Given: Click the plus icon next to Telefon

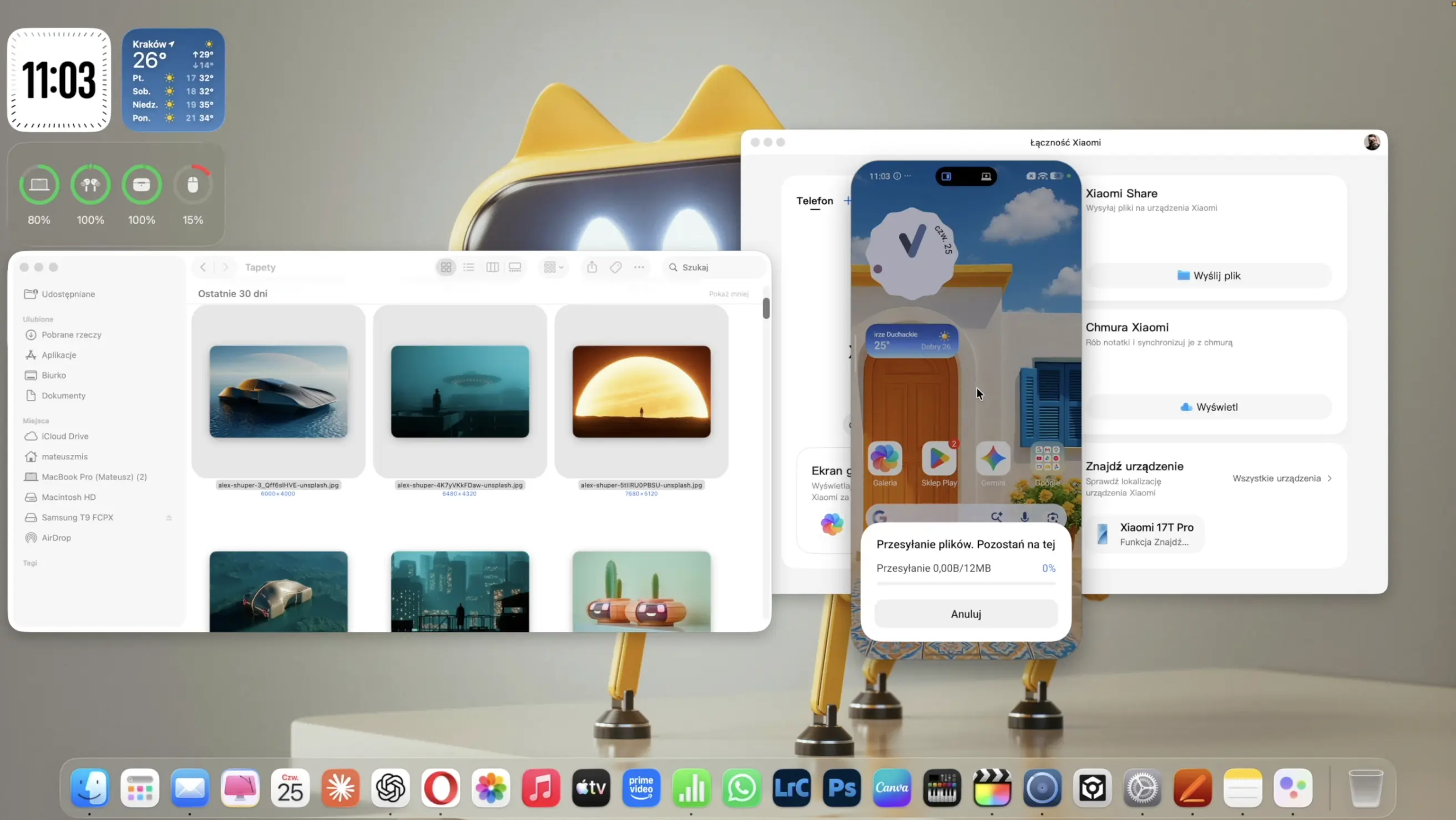Looking at the screenshot, I should pyautogui.click(x=847, y=201).
